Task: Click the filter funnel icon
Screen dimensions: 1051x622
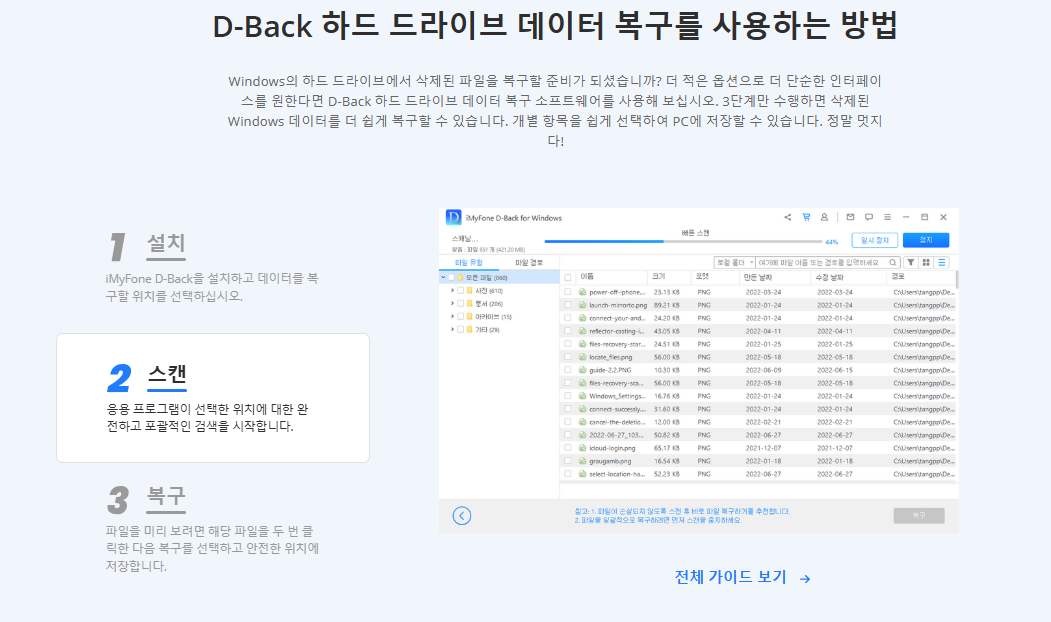Action: coord(911,263)
